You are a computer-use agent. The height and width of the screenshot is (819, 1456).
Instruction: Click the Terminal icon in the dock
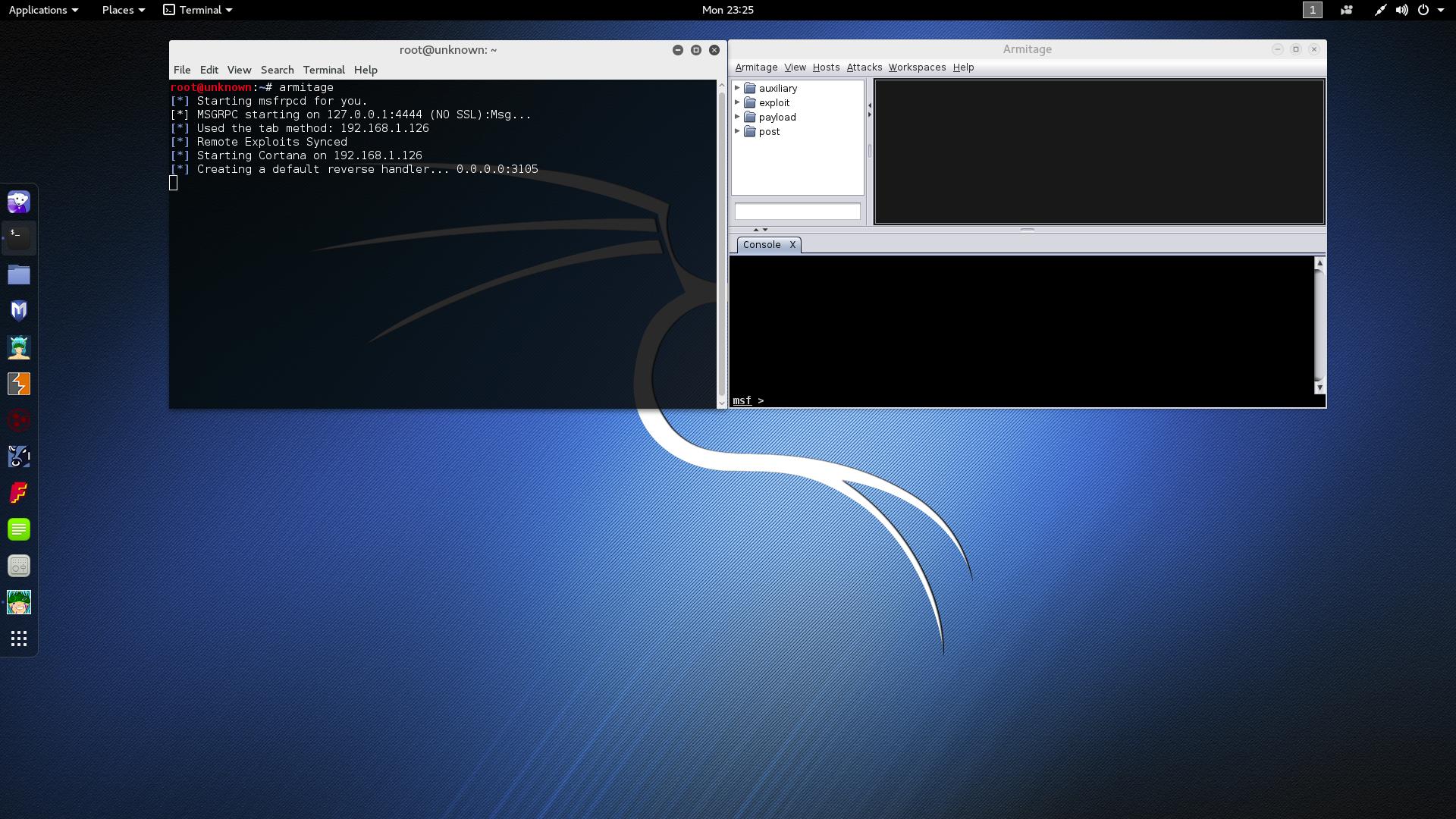coord(19,237)
